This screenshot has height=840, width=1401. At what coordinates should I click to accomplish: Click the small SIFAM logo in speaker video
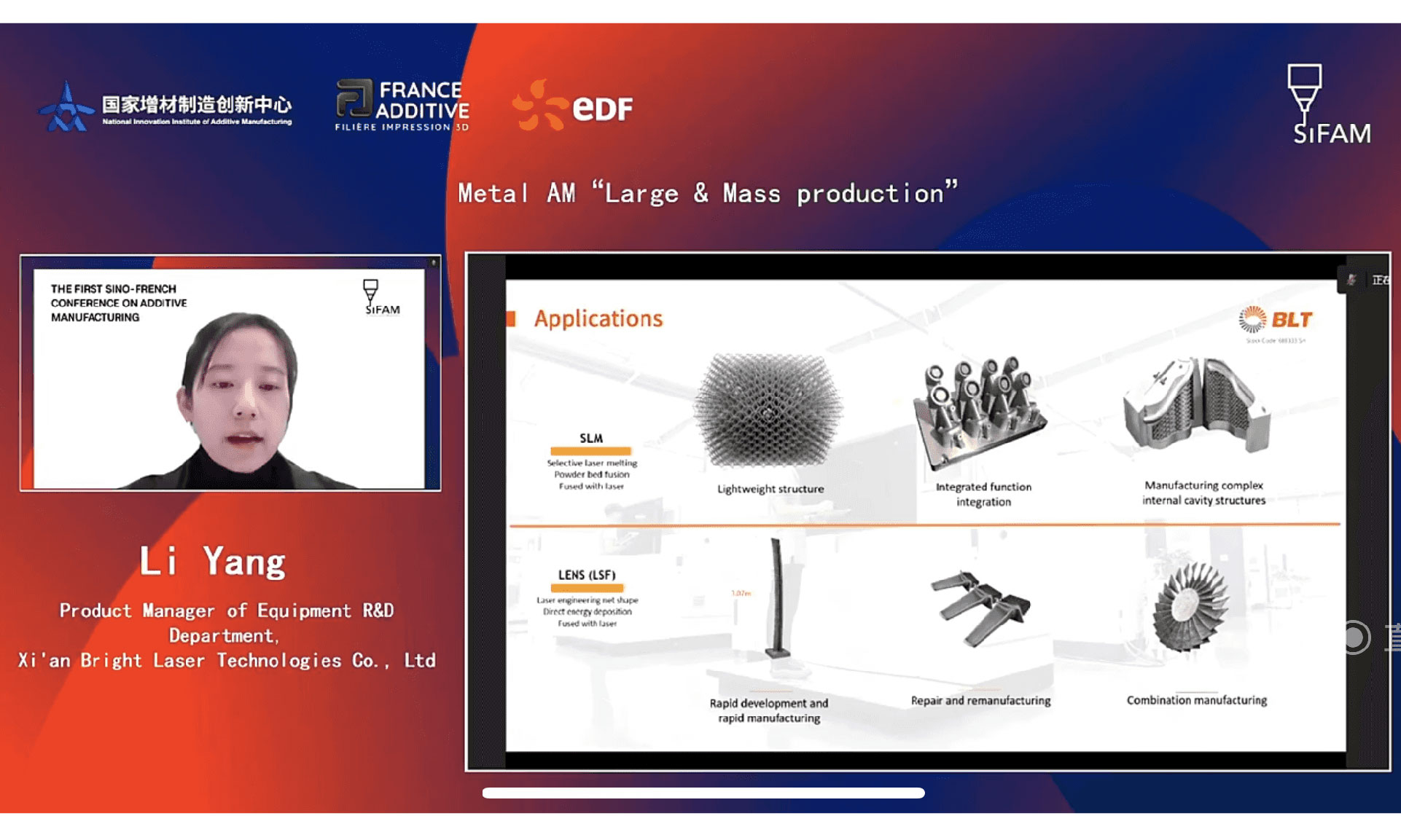pos(381,297)
